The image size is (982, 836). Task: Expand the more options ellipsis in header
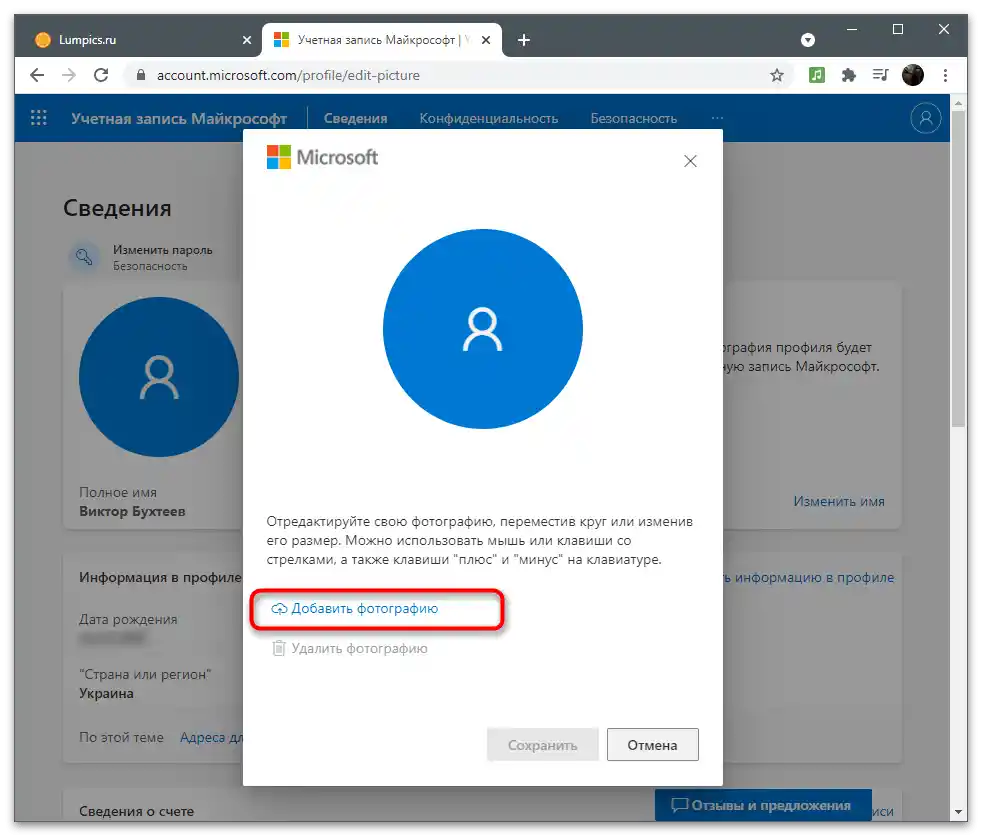tap(717, 118)
